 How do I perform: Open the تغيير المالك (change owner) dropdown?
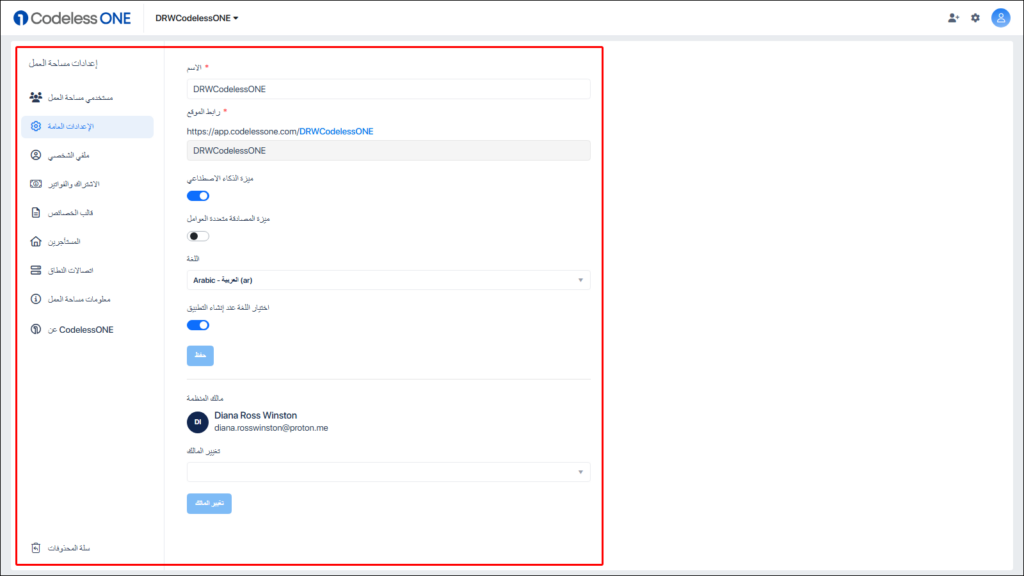coord(389,472)
